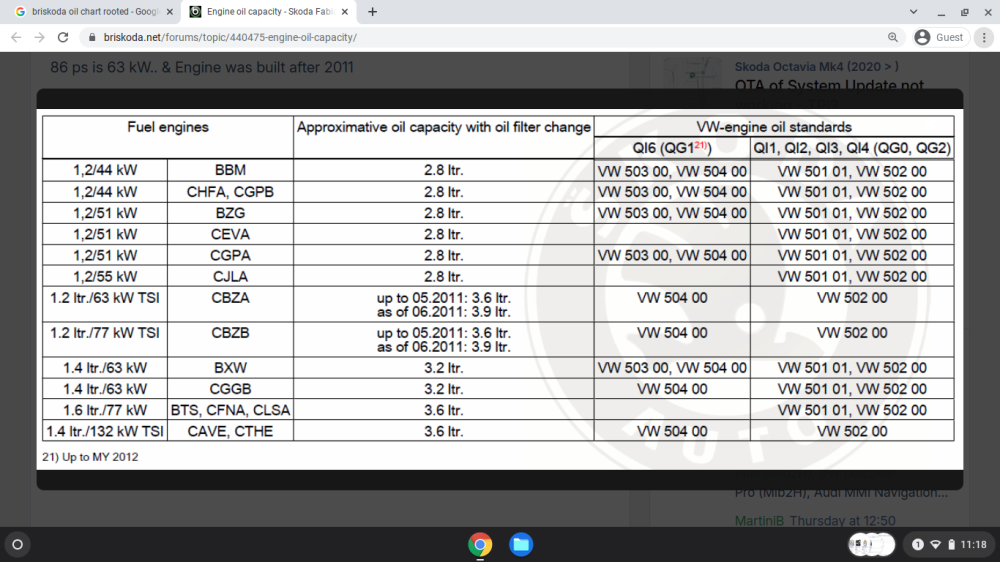Viewport: 1000px width, 562px height.
Task: Click the 1.6 ltr./77 kW cell
Action: 105,410
